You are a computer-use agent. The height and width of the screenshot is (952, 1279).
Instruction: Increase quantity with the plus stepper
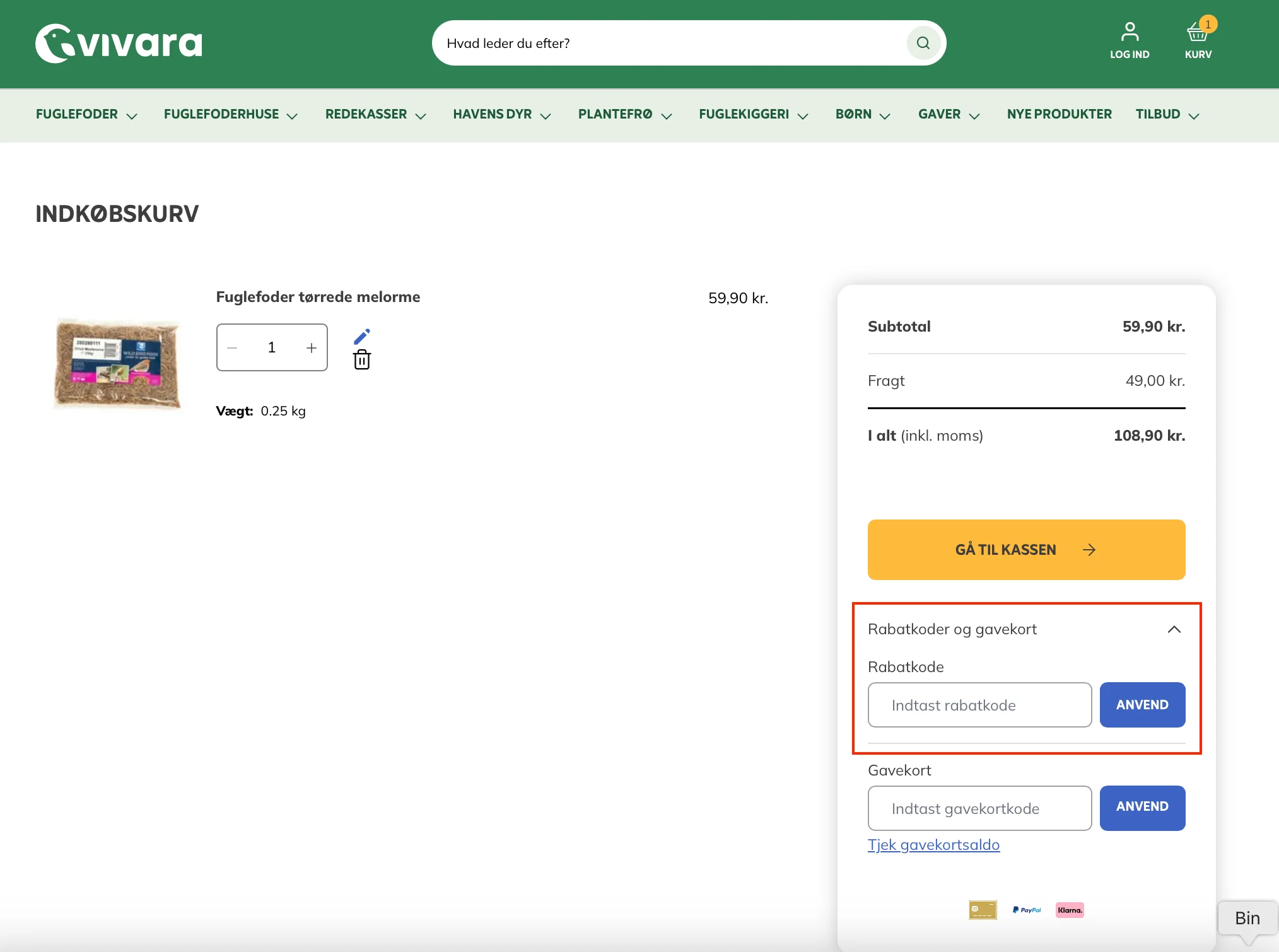(312, 347)
